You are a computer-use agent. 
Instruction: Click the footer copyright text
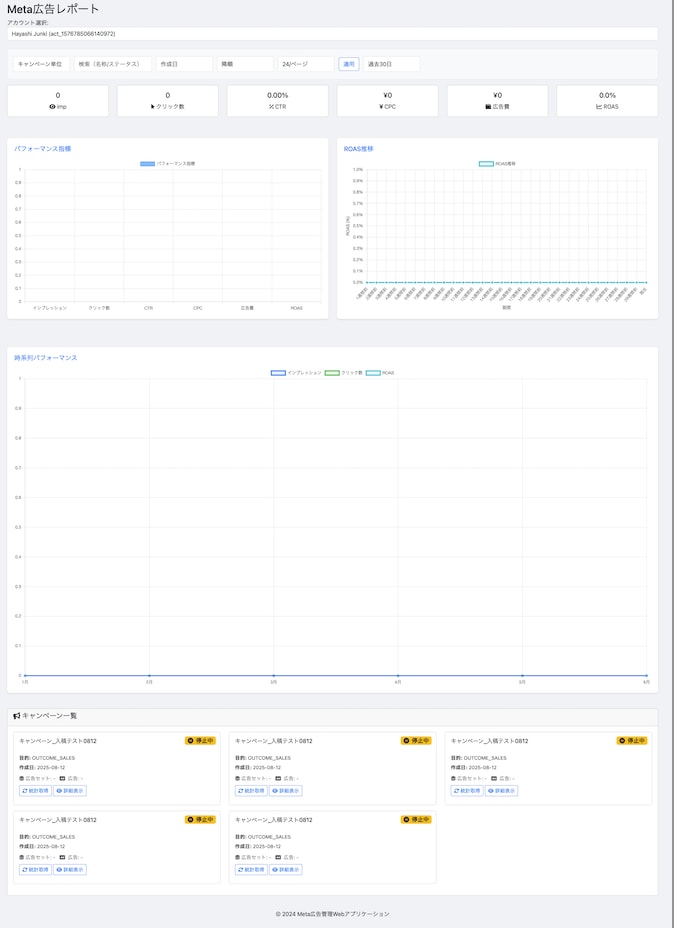(333, 914)
